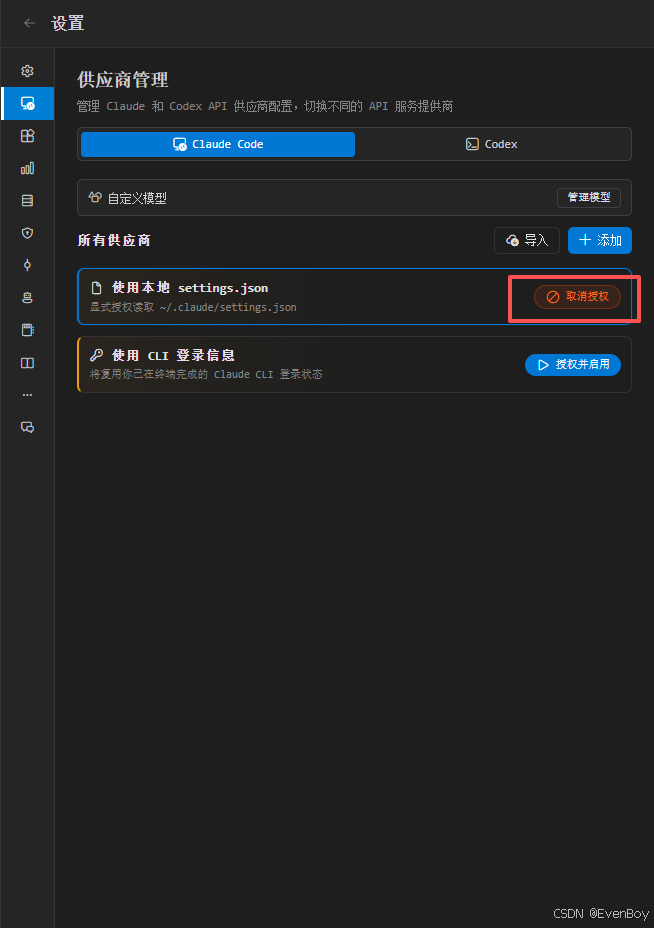Switch to the Claude Code tab
654x928 pixels.
click(218, 144)
